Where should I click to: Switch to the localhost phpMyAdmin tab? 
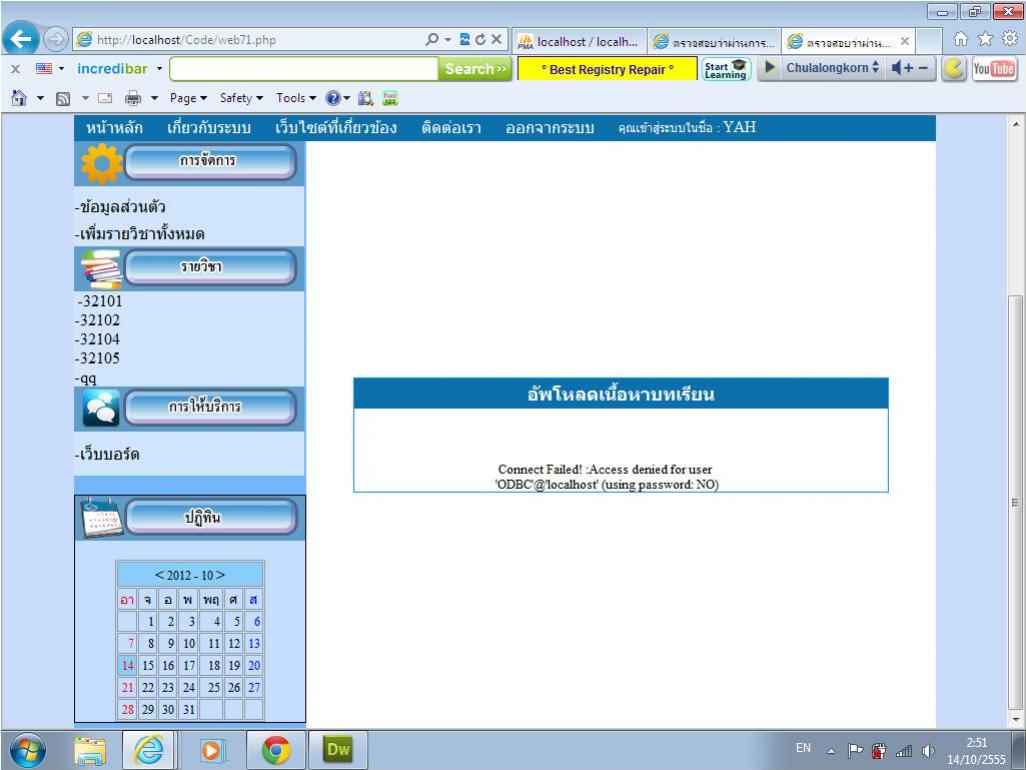coord(579,41)
